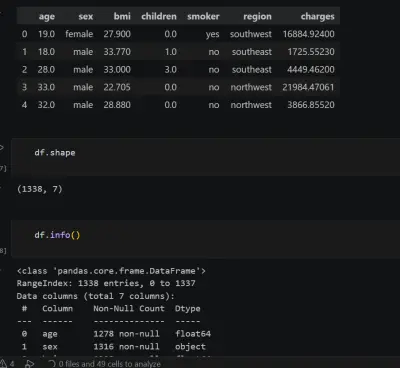Click age value 33.0
This screenshot has width=400, height=368.
[46, 87]
